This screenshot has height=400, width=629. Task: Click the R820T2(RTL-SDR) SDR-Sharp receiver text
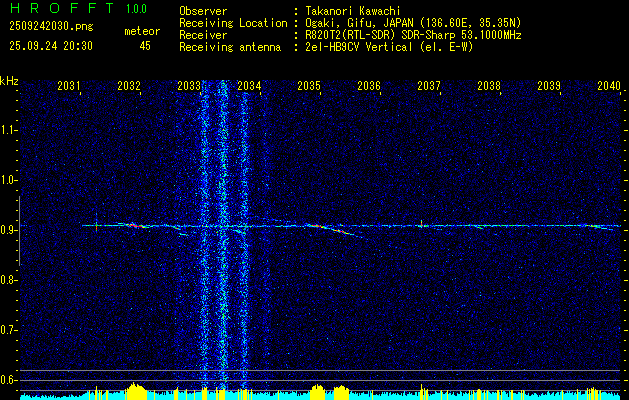[x=413, y=35]
